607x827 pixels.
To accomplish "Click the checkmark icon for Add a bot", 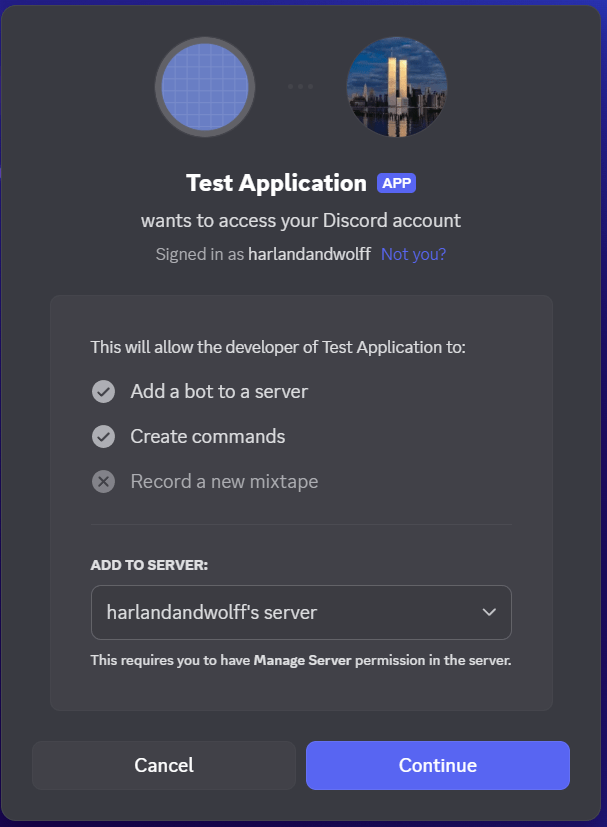I will (x=103, y=392).
